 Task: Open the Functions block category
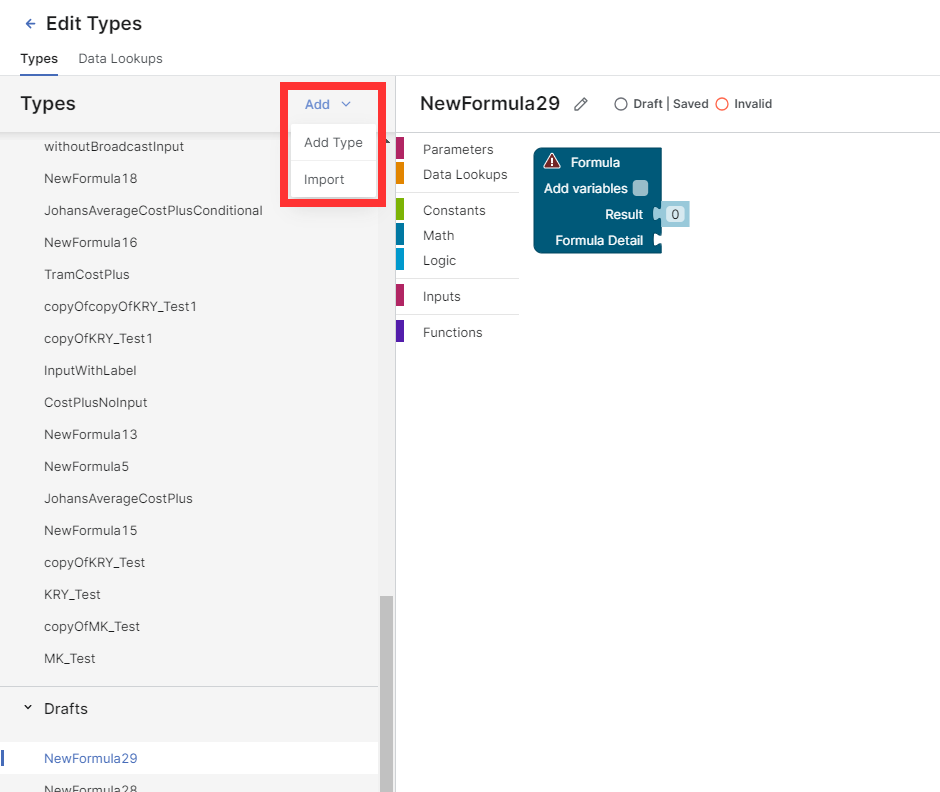pyautogui.click(x=452, y=332)
